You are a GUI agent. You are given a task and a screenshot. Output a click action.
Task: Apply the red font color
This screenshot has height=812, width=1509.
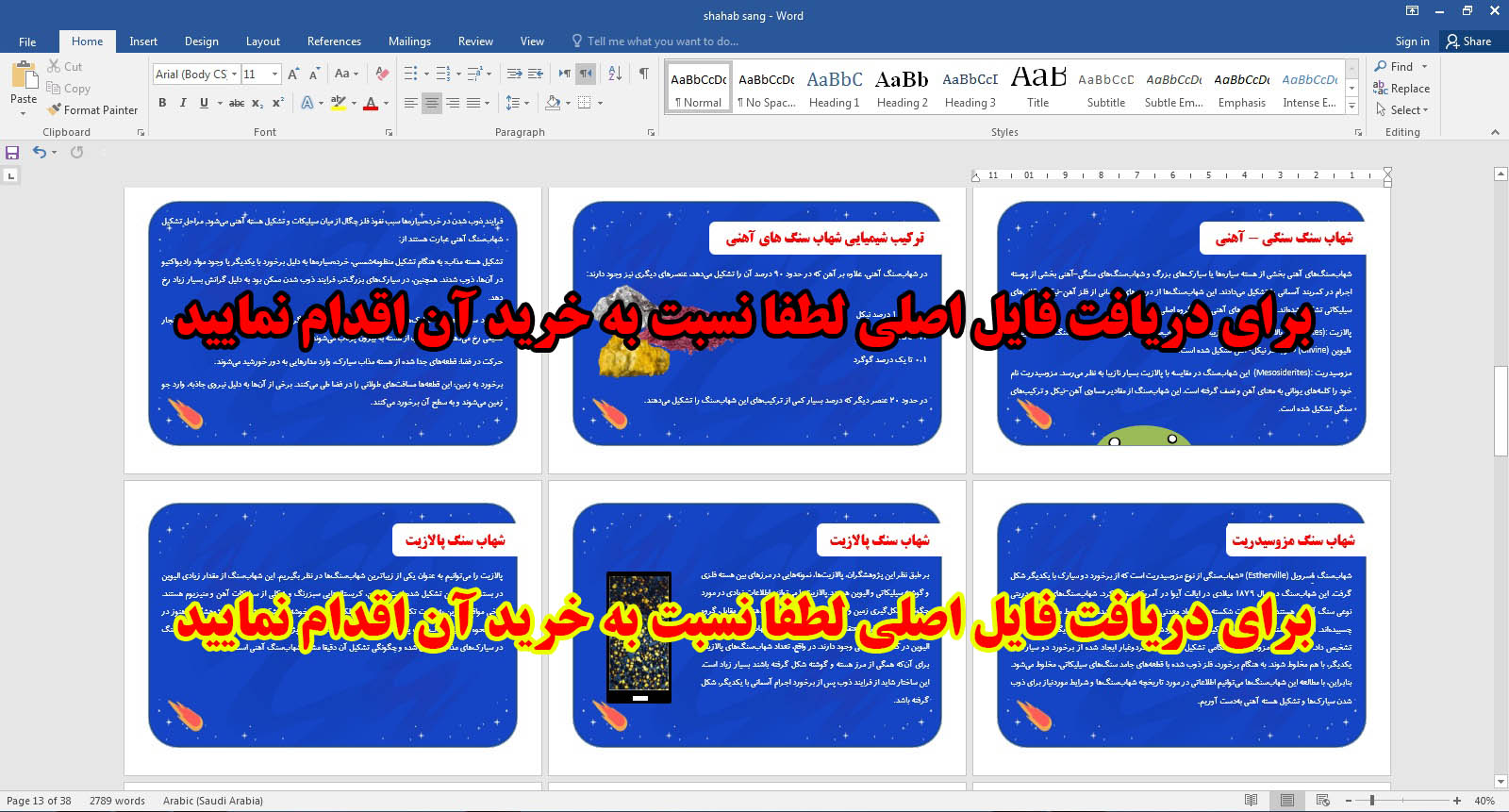click(x=371, y=103)
